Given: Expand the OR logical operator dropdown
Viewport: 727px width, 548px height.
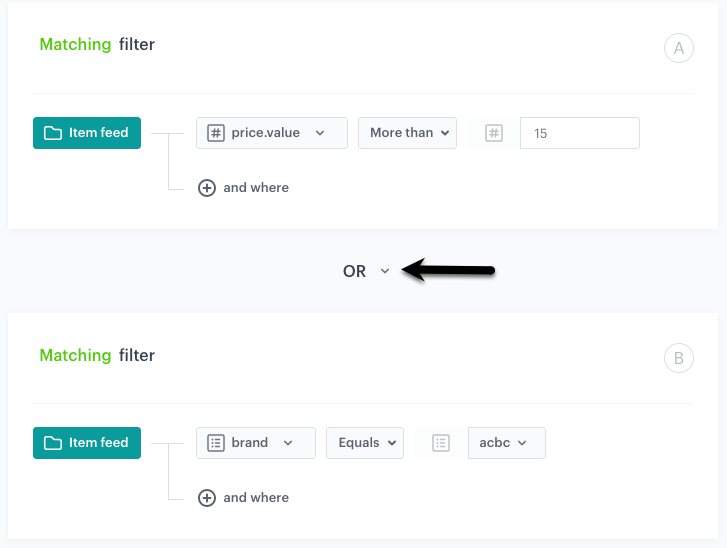Looking at the screenshot, I should click(366, 271).
